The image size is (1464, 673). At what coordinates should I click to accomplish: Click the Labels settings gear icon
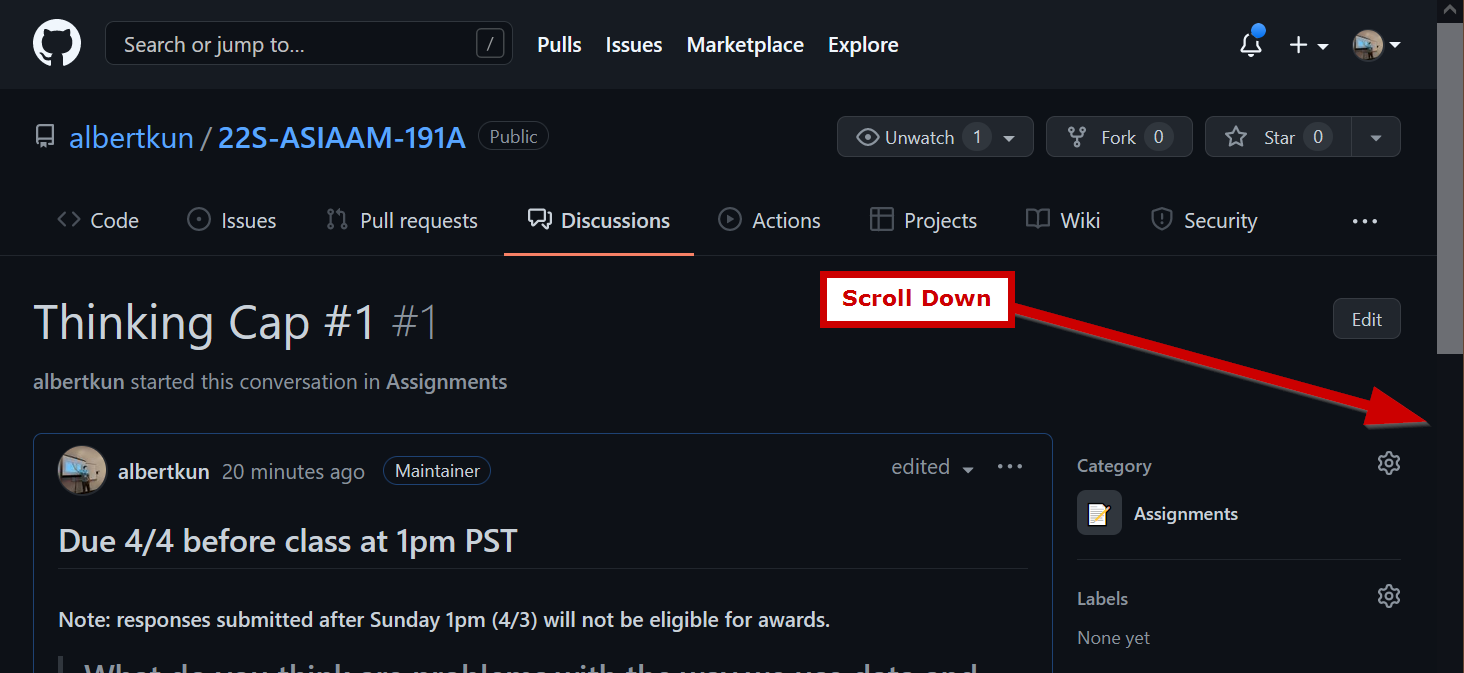tap(1388, 596)
